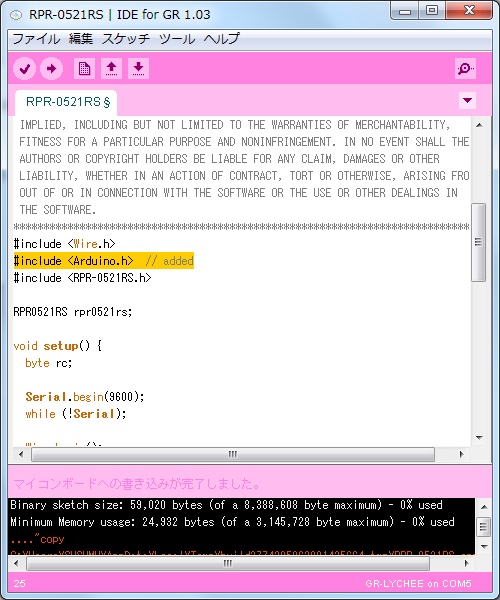Image resolution: width=500 pixels, height=600 pixels.
Task: Open the 編集 menu
Action: point(81,39)
